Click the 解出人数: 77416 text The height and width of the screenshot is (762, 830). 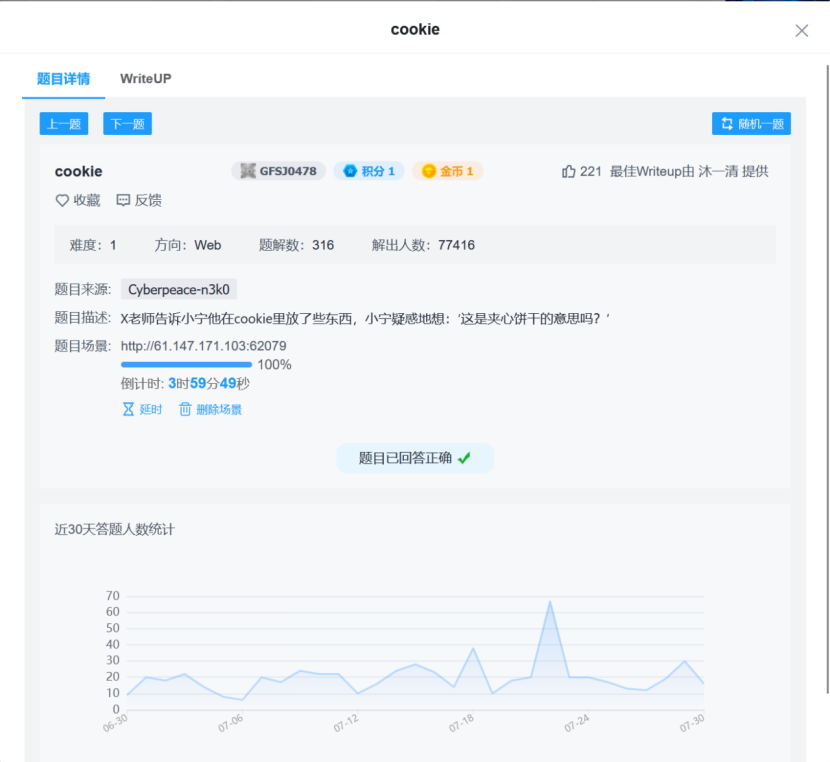coord(423,245)
